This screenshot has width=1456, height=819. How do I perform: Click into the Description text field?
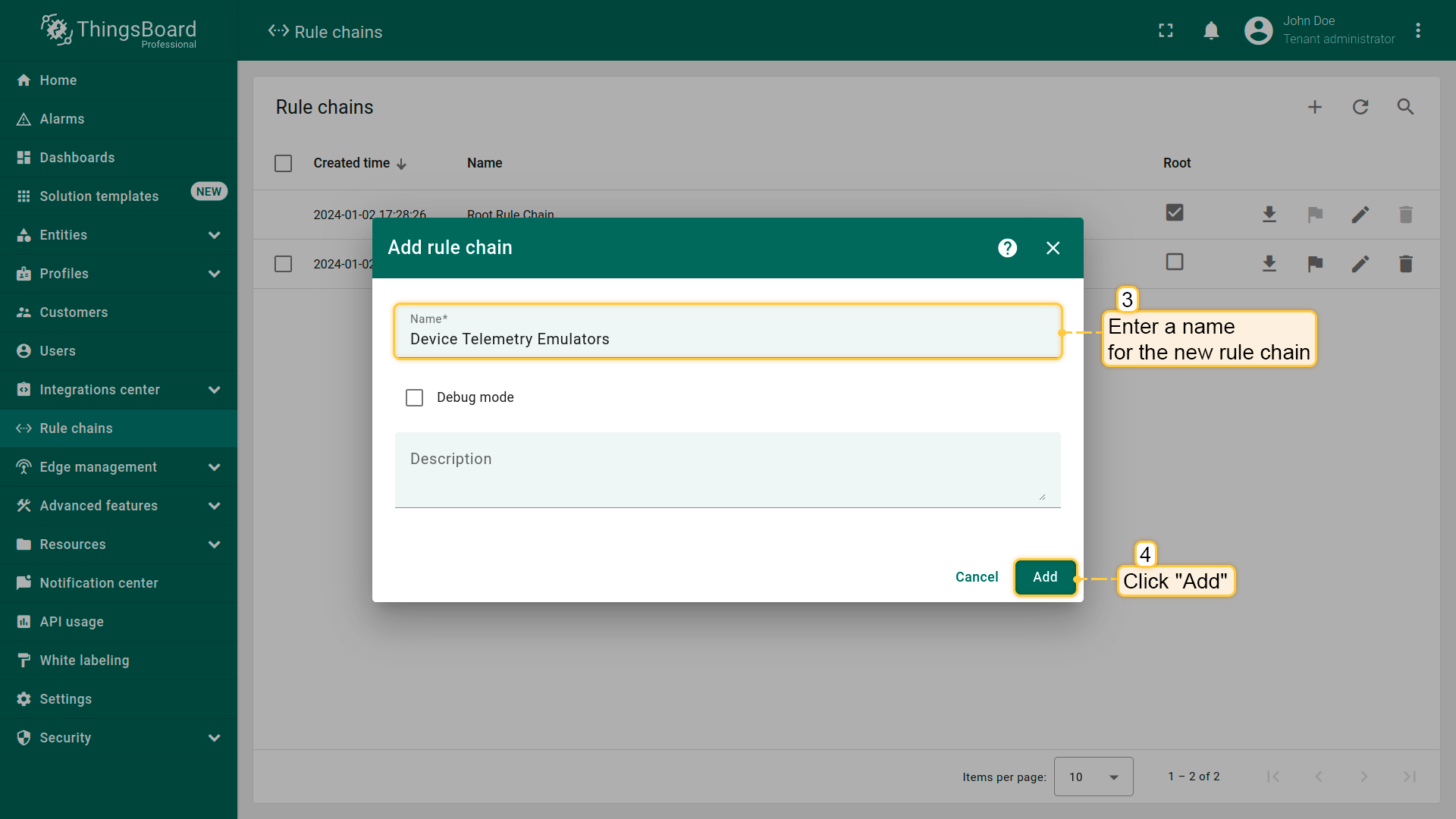tap(726, 470)
